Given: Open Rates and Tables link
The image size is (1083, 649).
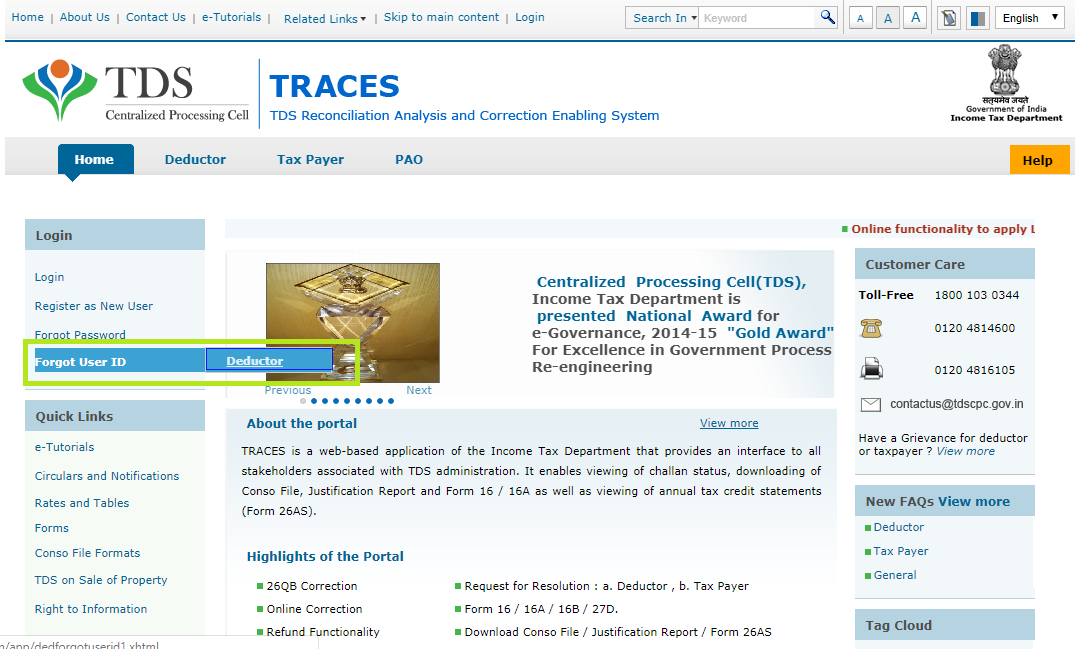Looking at the screenshot, I should 82,503.
